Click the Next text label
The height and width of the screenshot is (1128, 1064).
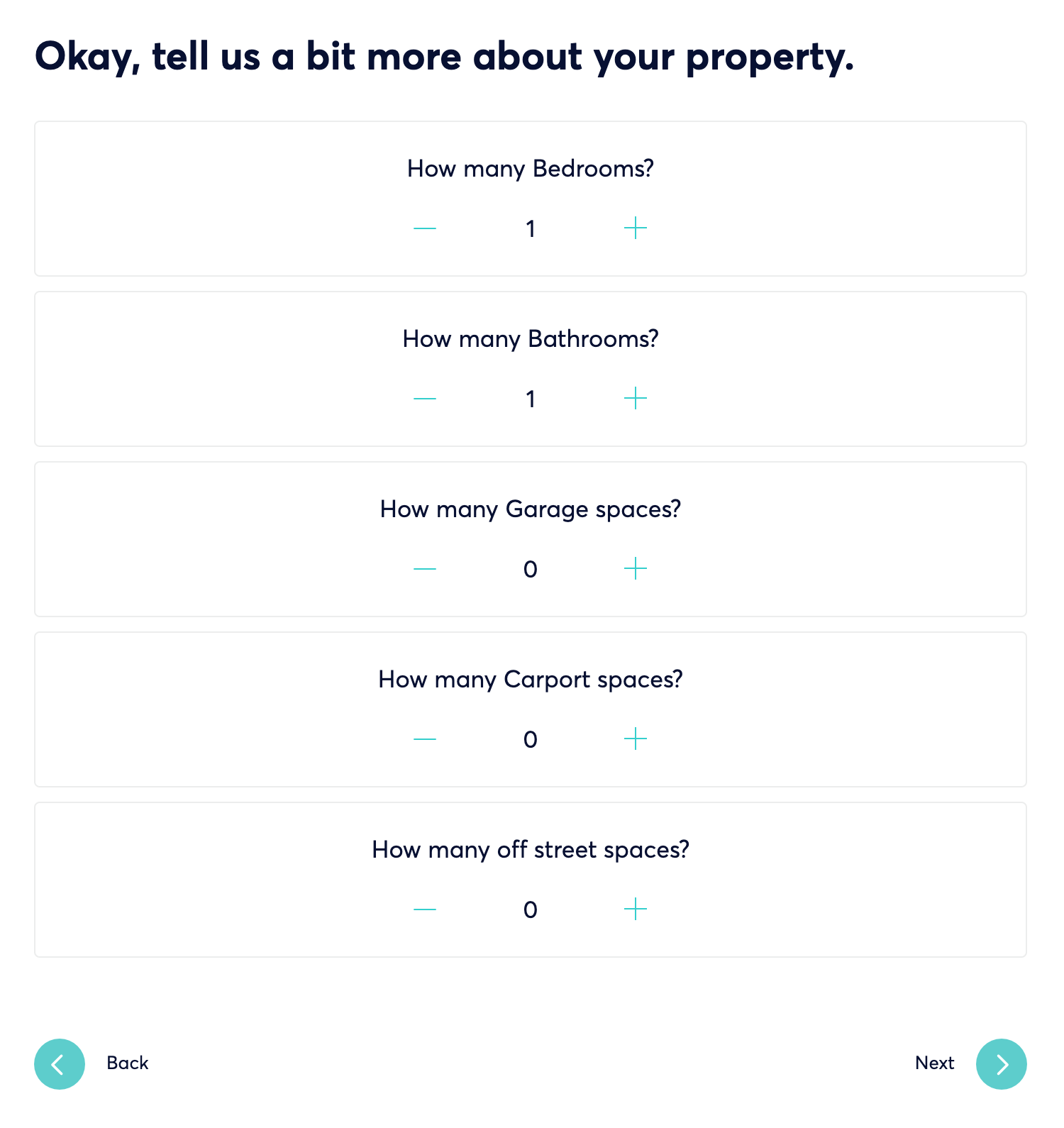[x=934, y=1063]
